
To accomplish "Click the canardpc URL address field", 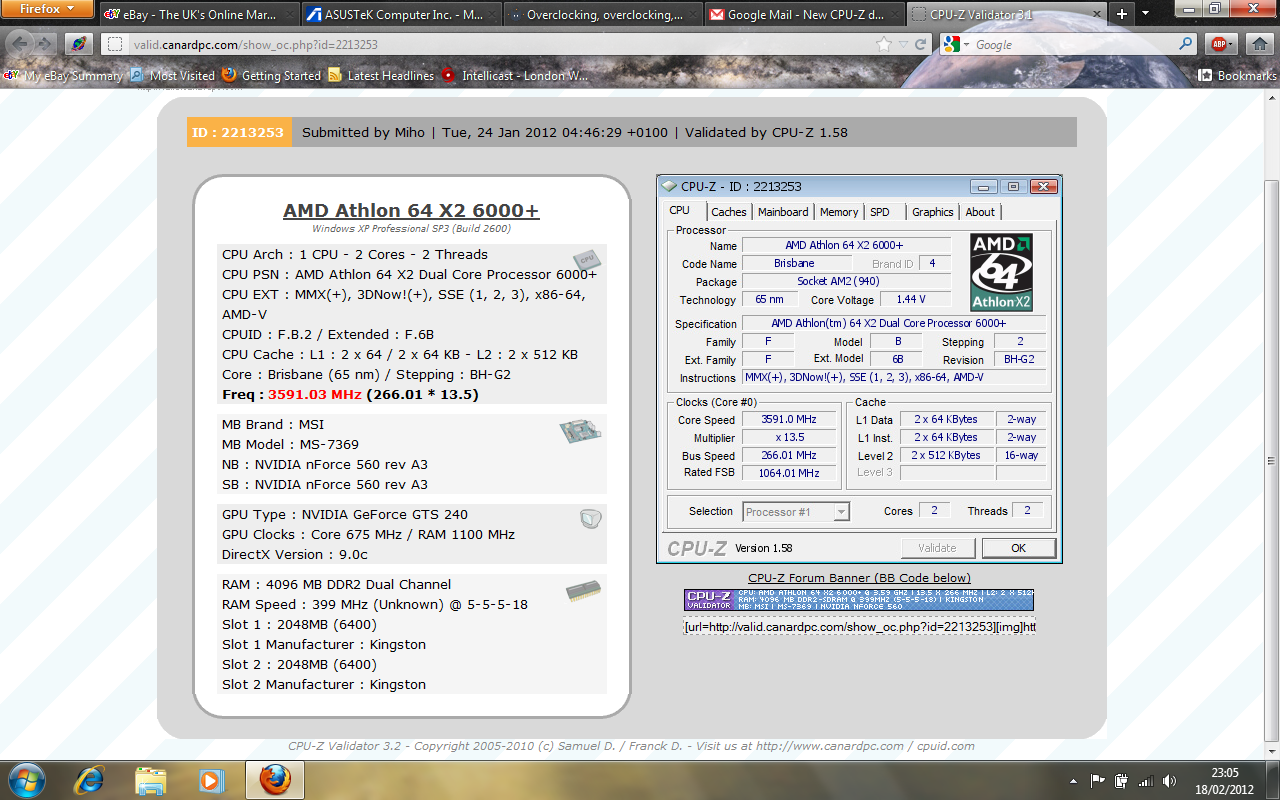I will click(x=500, y=44).
